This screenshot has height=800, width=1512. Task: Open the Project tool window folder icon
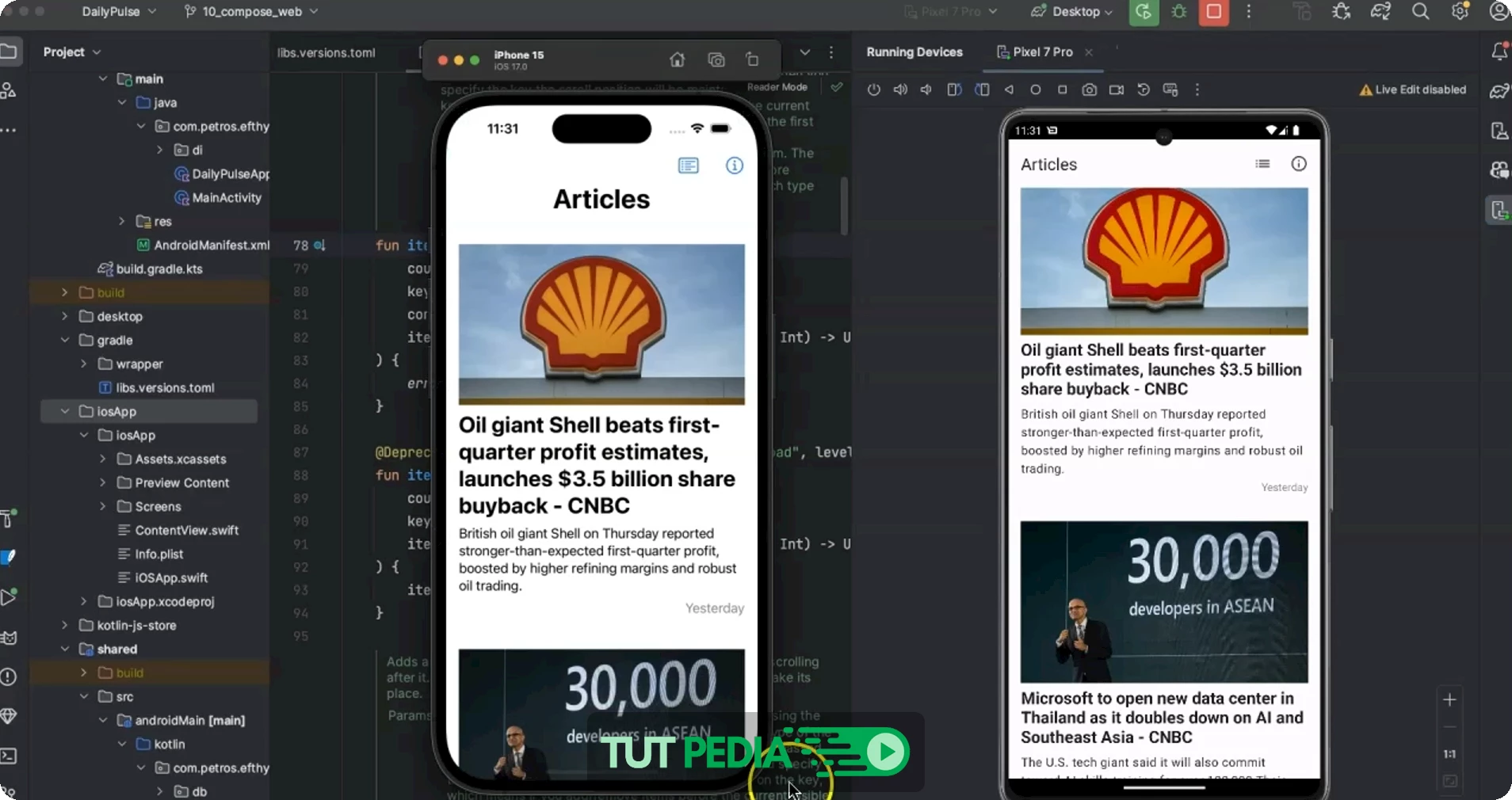pyautogui.click(x=9, y=52)
